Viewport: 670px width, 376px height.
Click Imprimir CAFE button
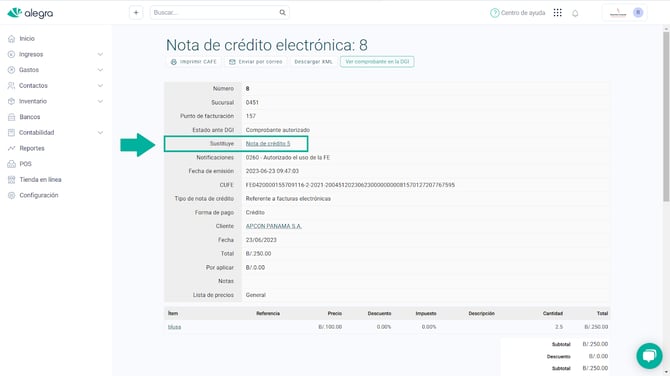point(194,62)
